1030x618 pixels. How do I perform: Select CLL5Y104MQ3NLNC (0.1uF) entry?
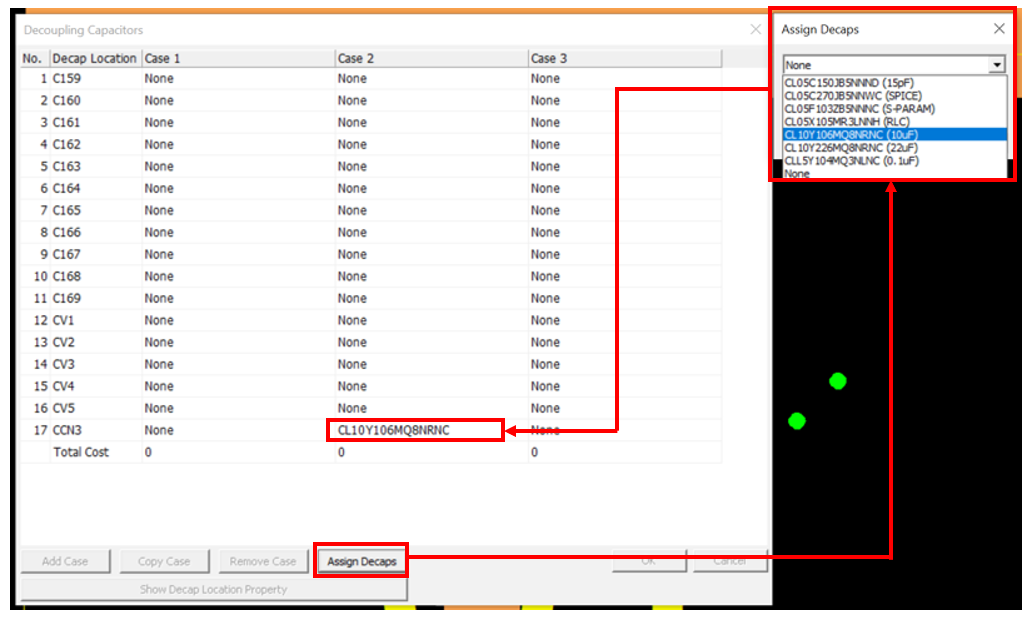pyautogui.click(x=851, y=160)
